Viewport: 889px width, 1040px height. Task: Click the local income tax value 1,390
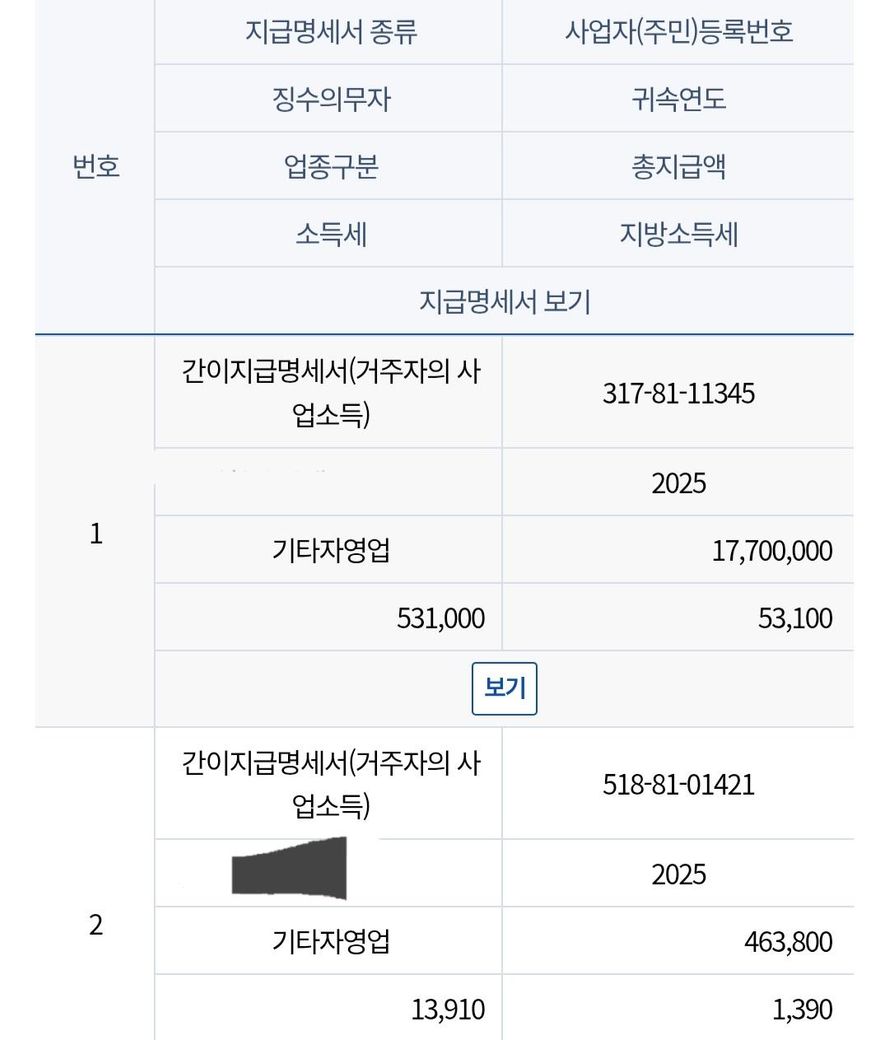pos(802,1009)
